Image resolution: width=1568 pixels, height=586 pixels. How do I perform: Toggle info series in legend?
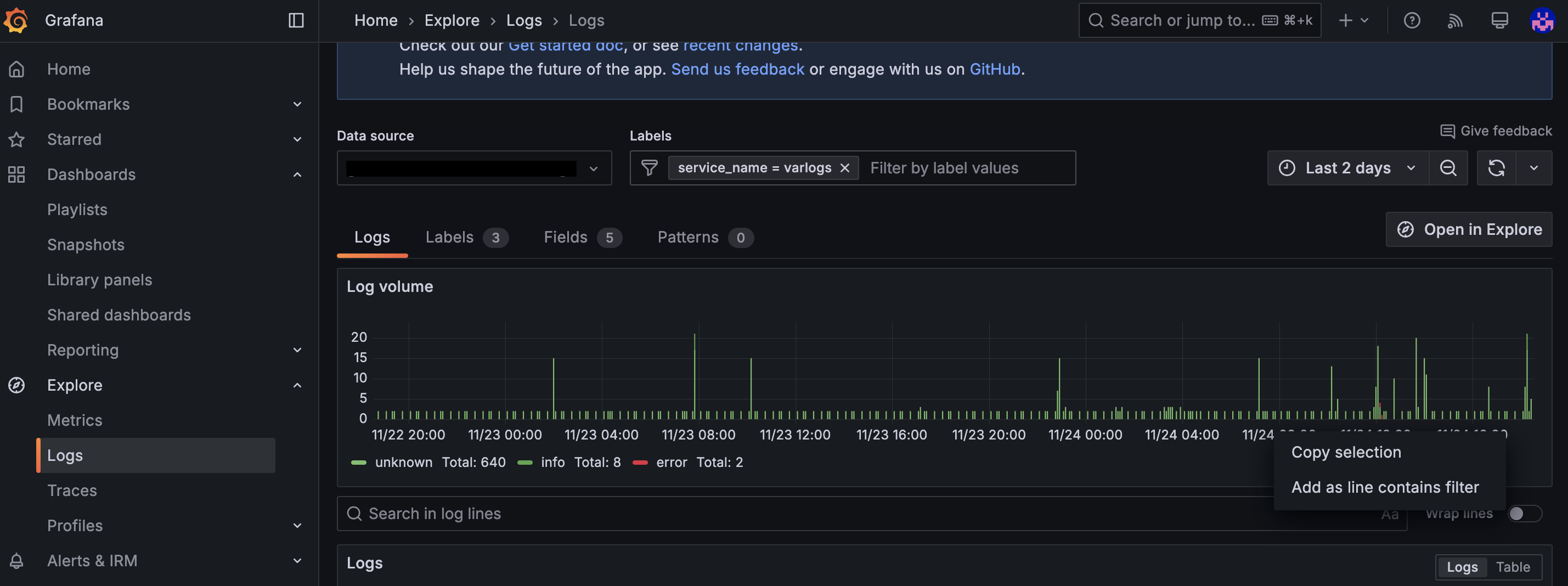pos(552,462)
